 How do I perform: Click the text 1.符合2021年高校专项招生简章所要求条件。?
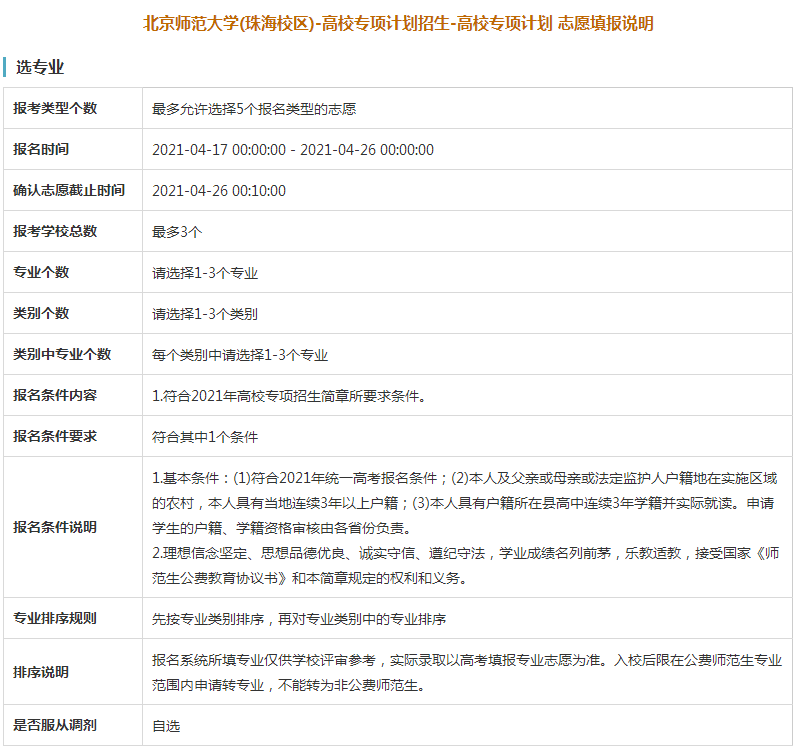(289, 397)
